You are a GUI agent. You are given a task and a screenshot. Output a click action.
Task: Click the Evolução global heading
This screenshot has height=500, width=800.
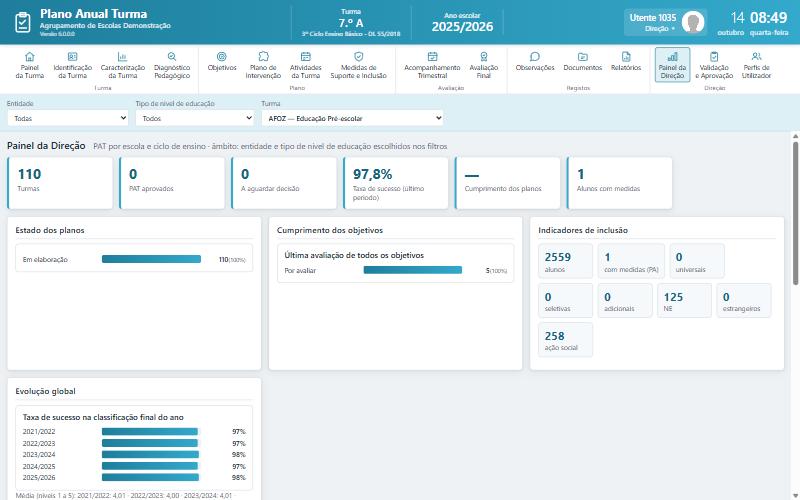tap(45, 391)
